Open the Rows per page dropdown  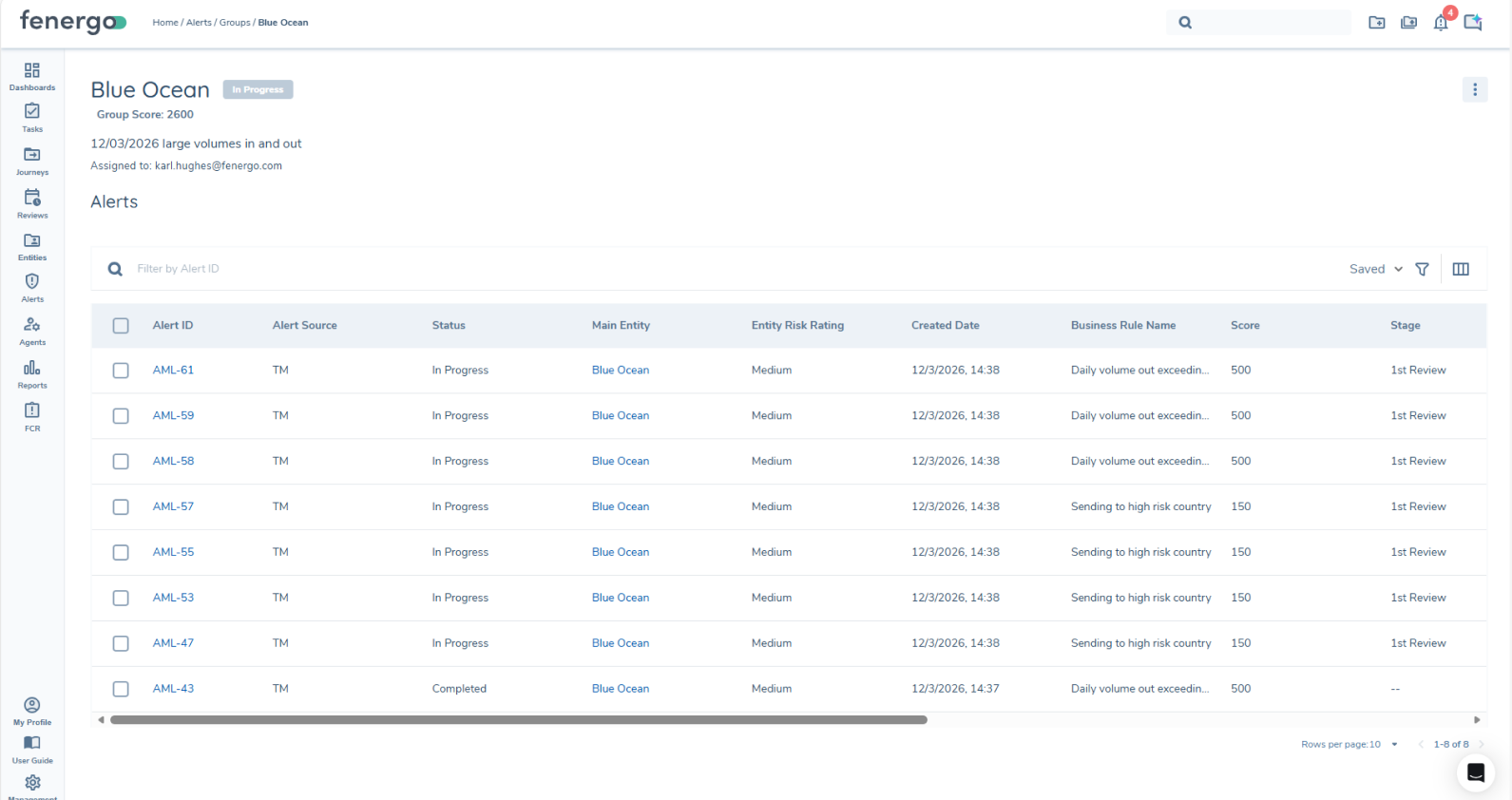point(1394,744)
